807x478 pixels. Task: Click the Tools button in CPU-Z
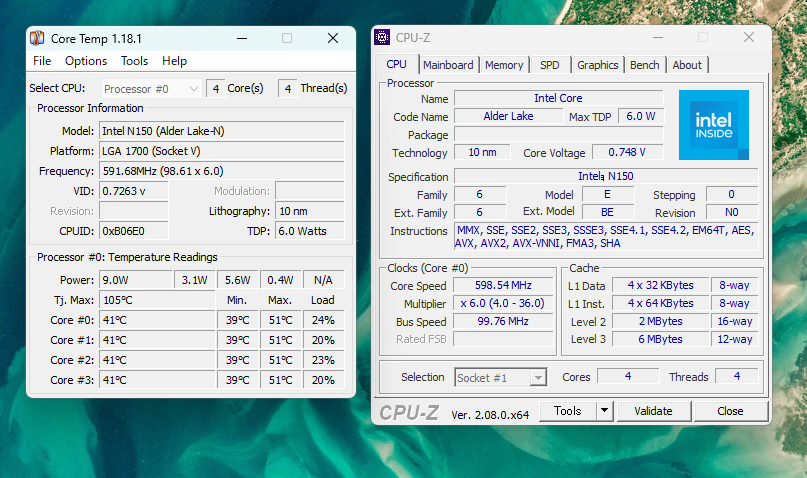pyautogui.click(x=568, y=411)
